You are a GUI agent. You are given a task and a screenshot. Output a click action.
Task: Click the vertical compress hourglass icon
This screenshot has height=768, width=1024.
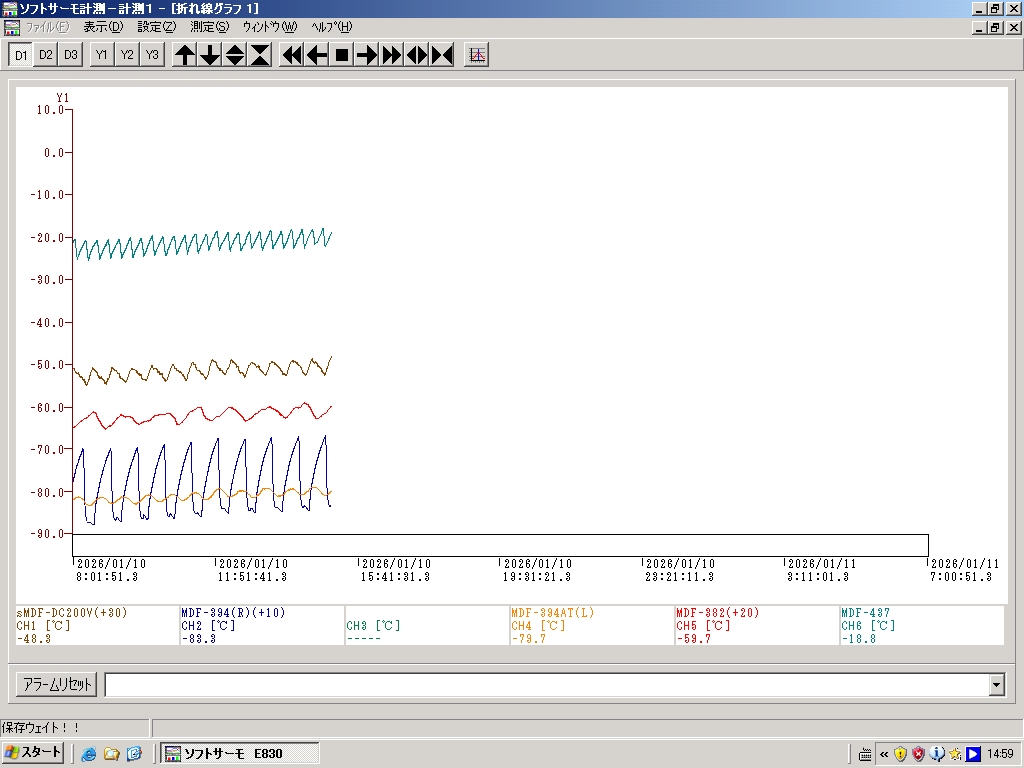[x=260, y=55]
